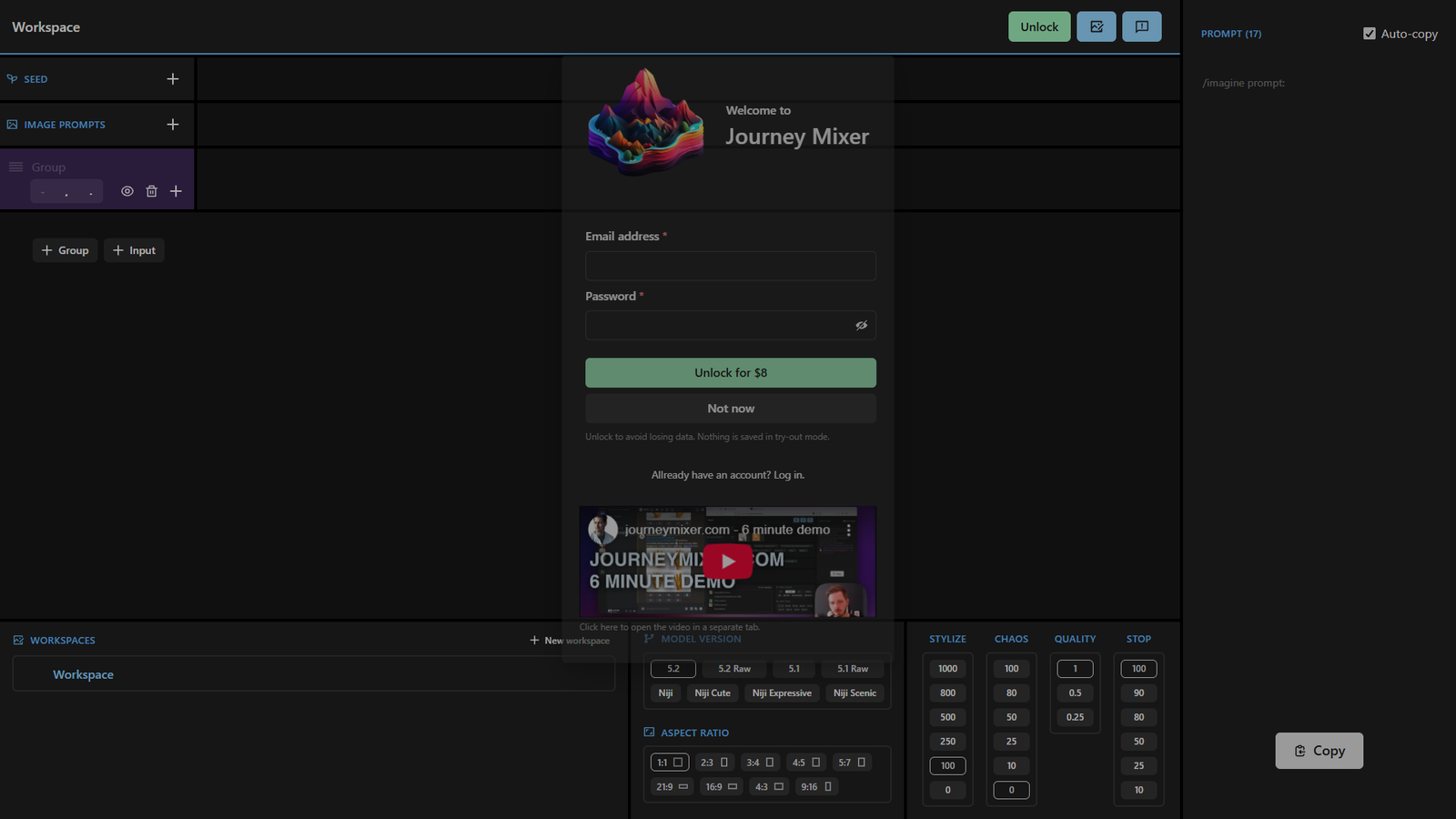Set Chaos to 80
Viewport: 1456px width, 819px height.
pyautogui.click(x=1011, y=693)
